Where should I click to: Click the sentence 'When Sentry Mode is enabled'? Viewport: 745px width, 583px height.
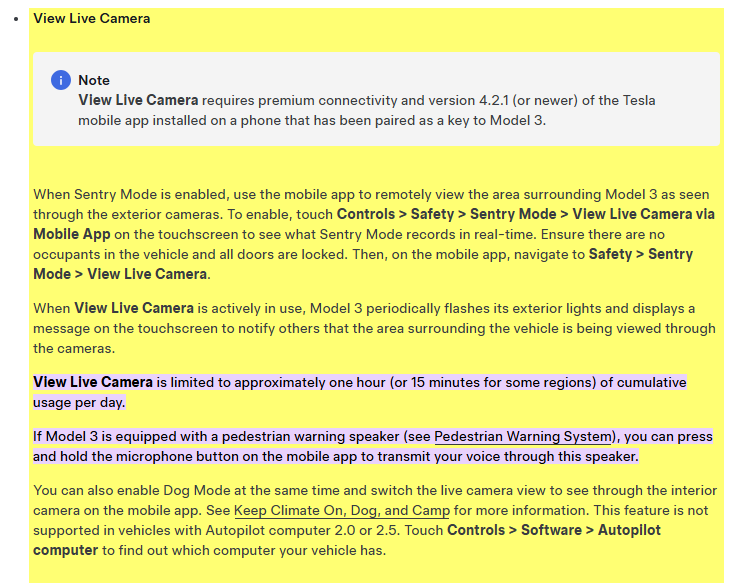pyautogui.click(x=130, y=194)
